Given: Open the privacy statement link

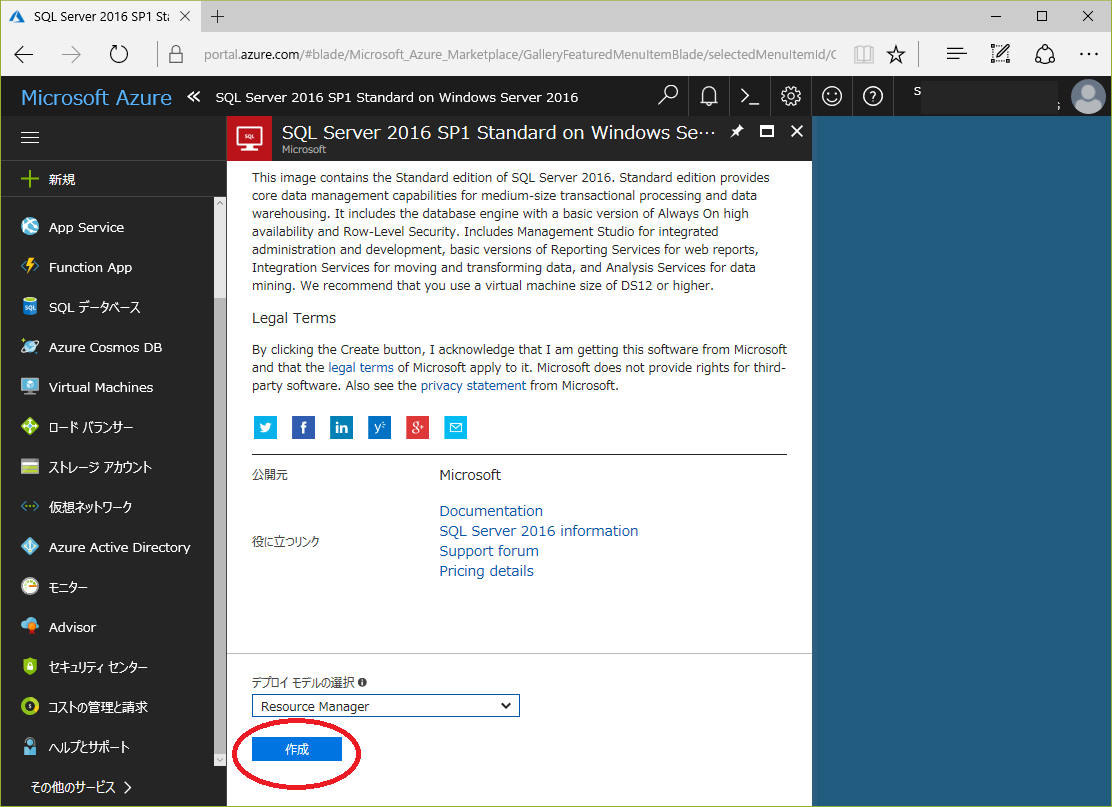Looking at the screenshot, I should pos(473,385).
